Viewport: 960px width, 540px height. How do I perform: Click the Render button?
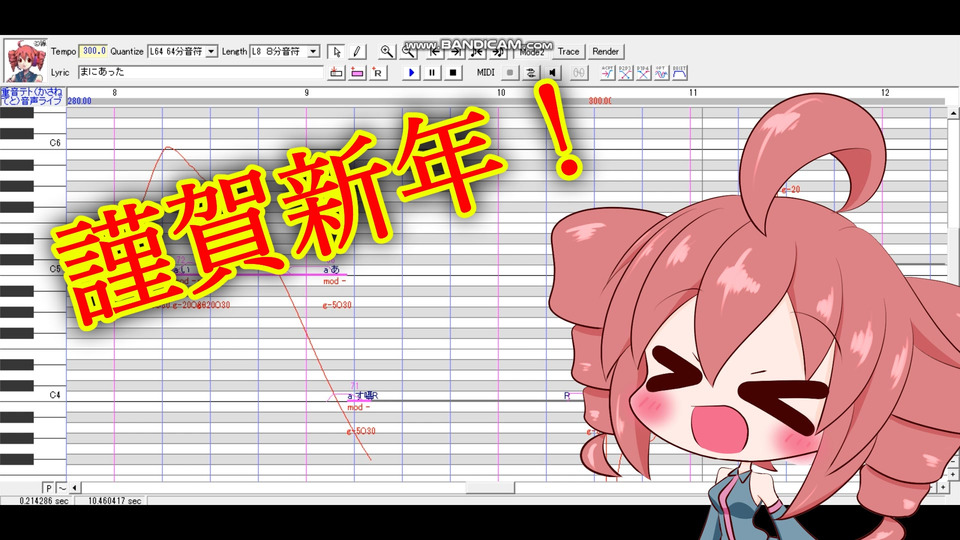pyautogui.click(x=606, y=52)
